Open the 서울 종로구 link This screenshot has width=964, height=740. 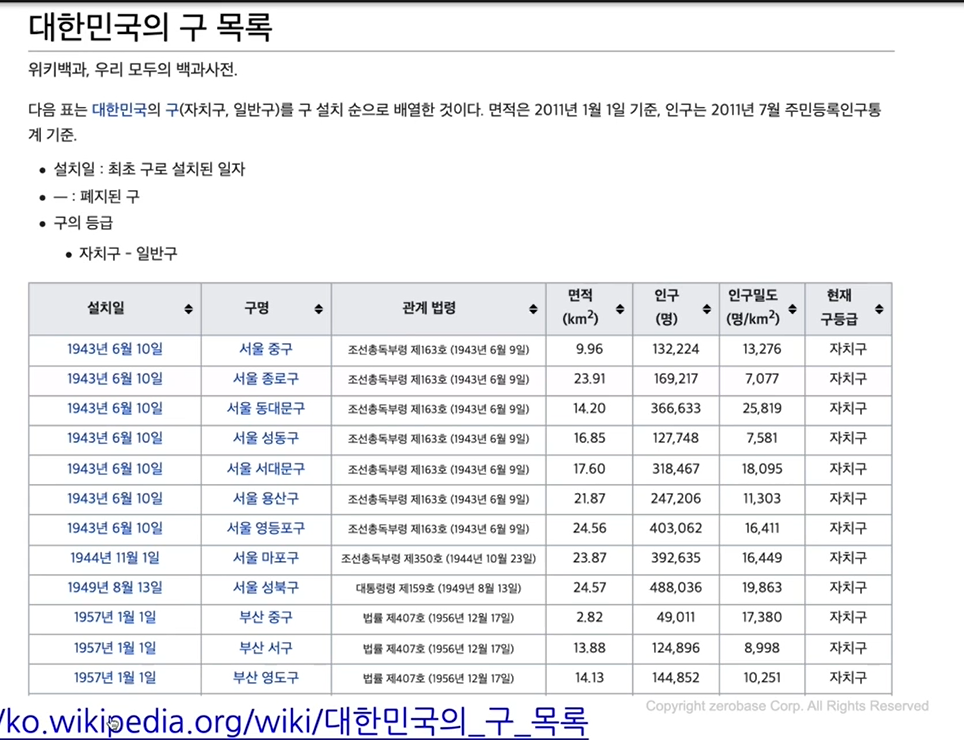(266, 379)
